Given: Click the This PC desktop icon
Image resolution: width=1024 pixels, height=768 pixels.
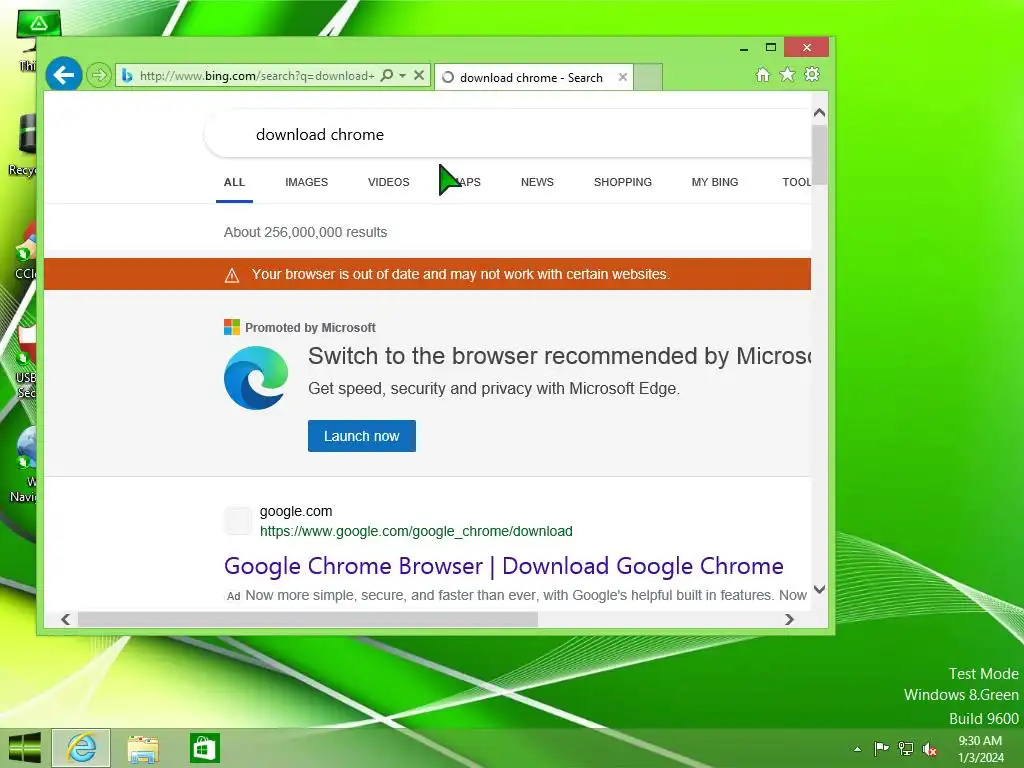Looking at the screenshot, I should (x=27, y=40).
